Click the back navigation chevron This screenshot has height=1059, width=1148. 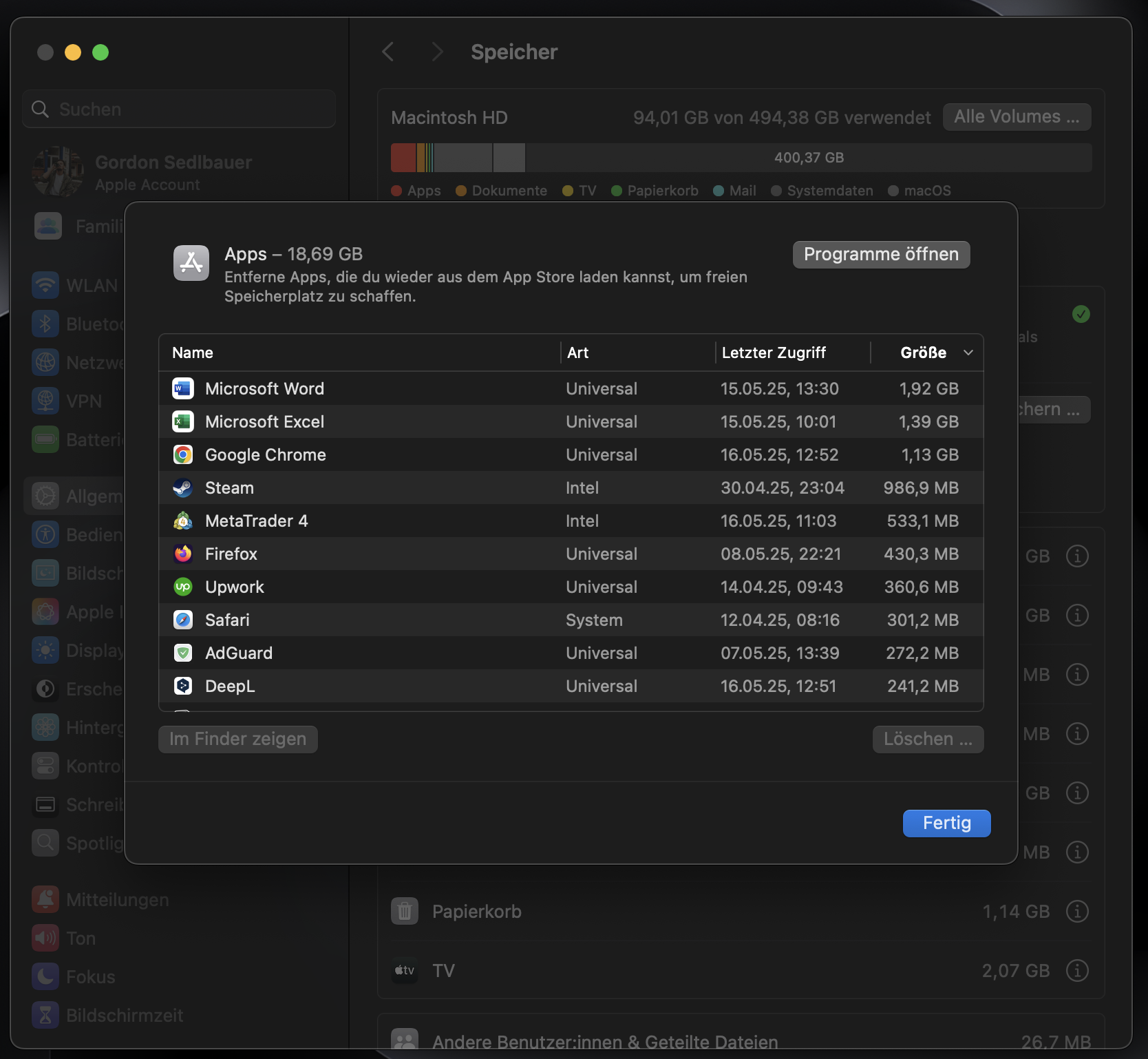[x=387, y=52]
